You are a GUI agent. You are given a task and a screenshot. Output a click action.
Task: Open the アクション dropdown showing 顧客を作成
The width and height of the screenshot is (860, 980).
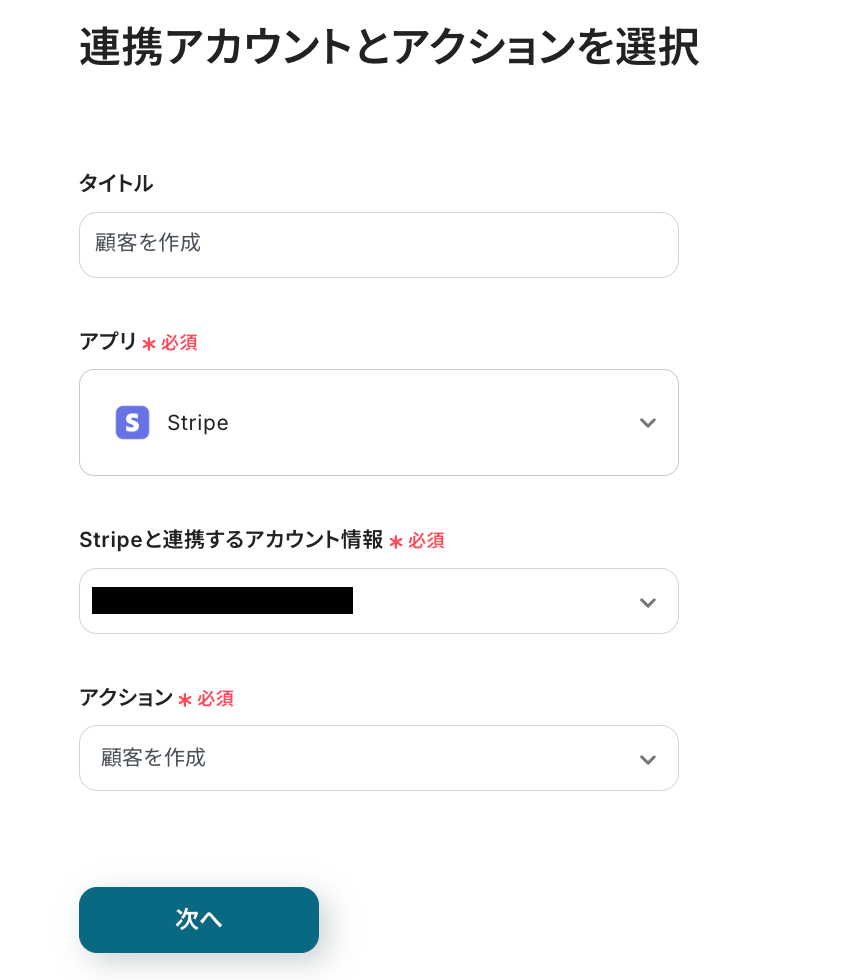378,758
